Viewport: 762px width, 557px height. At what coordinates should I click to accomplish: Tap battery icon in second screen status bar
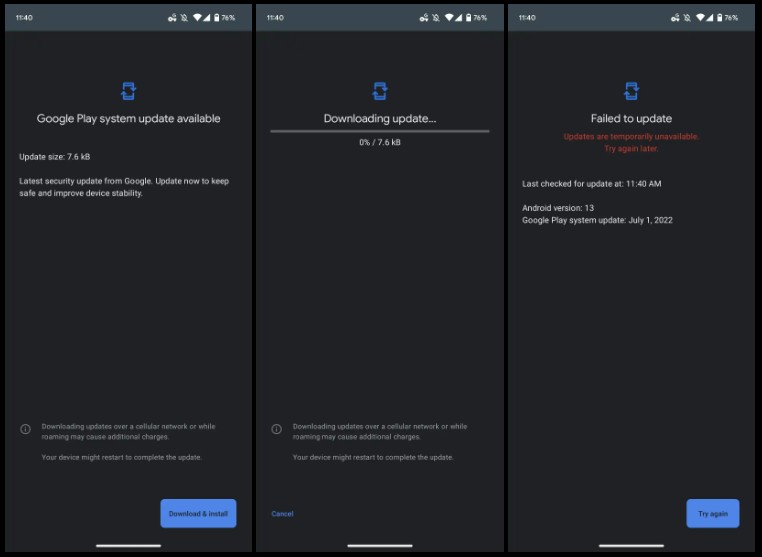(x=468, y=17)
